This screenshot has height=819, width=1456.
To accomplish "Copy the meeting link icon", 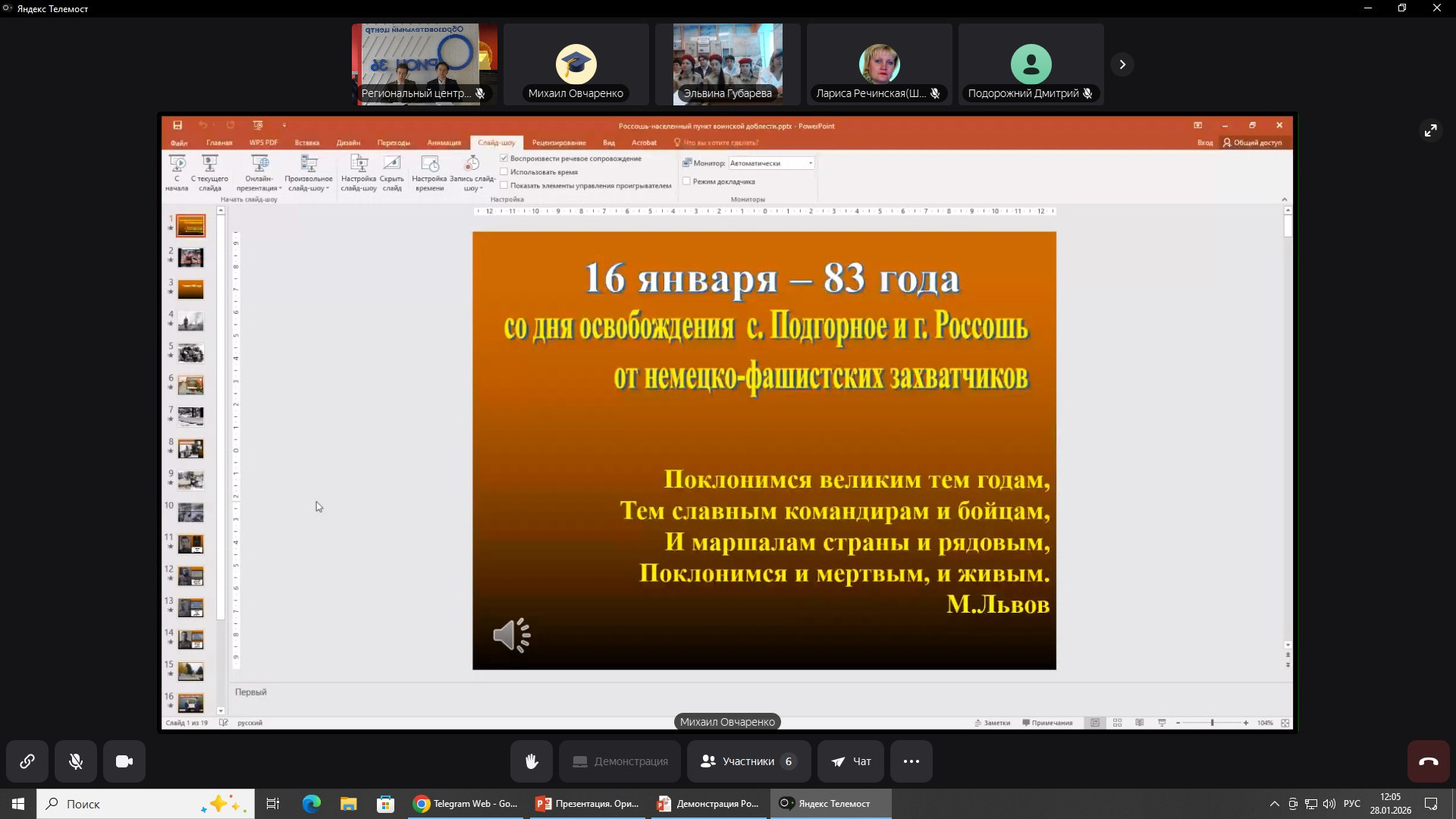I will [27, 761].
